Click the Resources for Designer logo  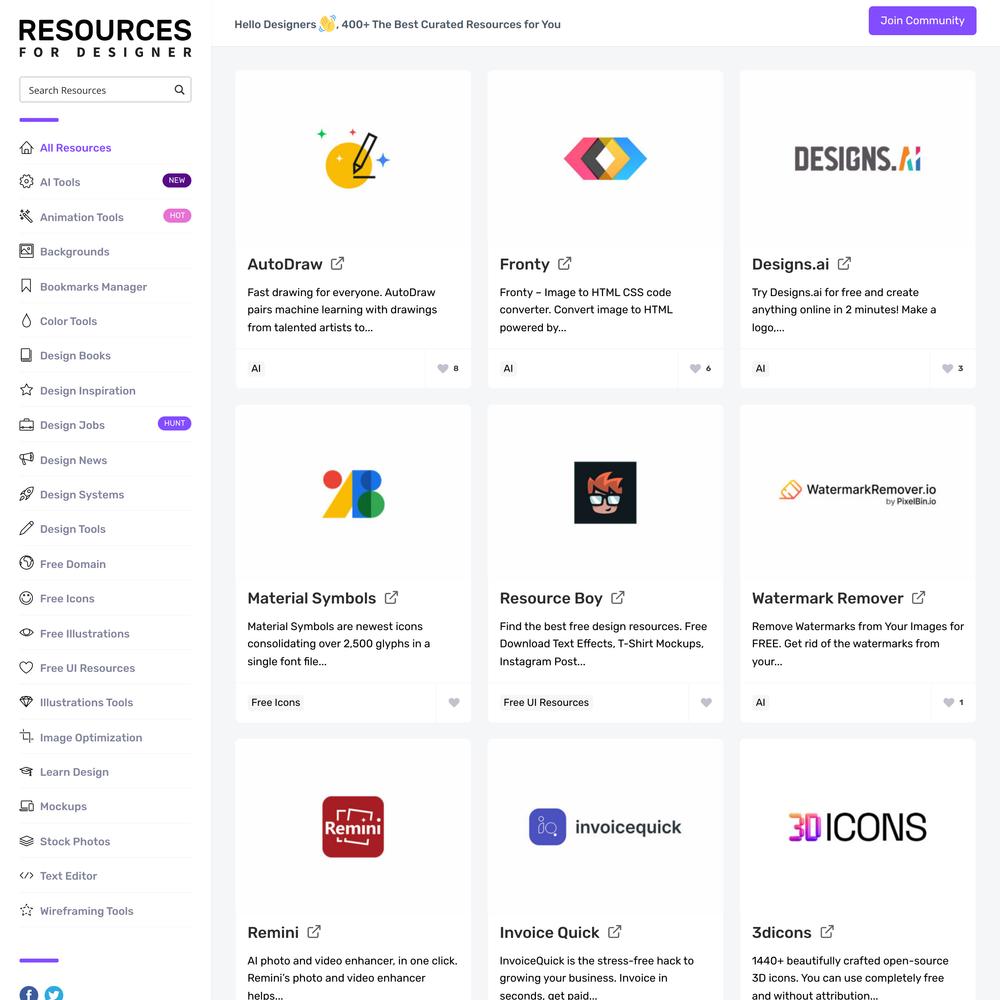pos(105,38)
